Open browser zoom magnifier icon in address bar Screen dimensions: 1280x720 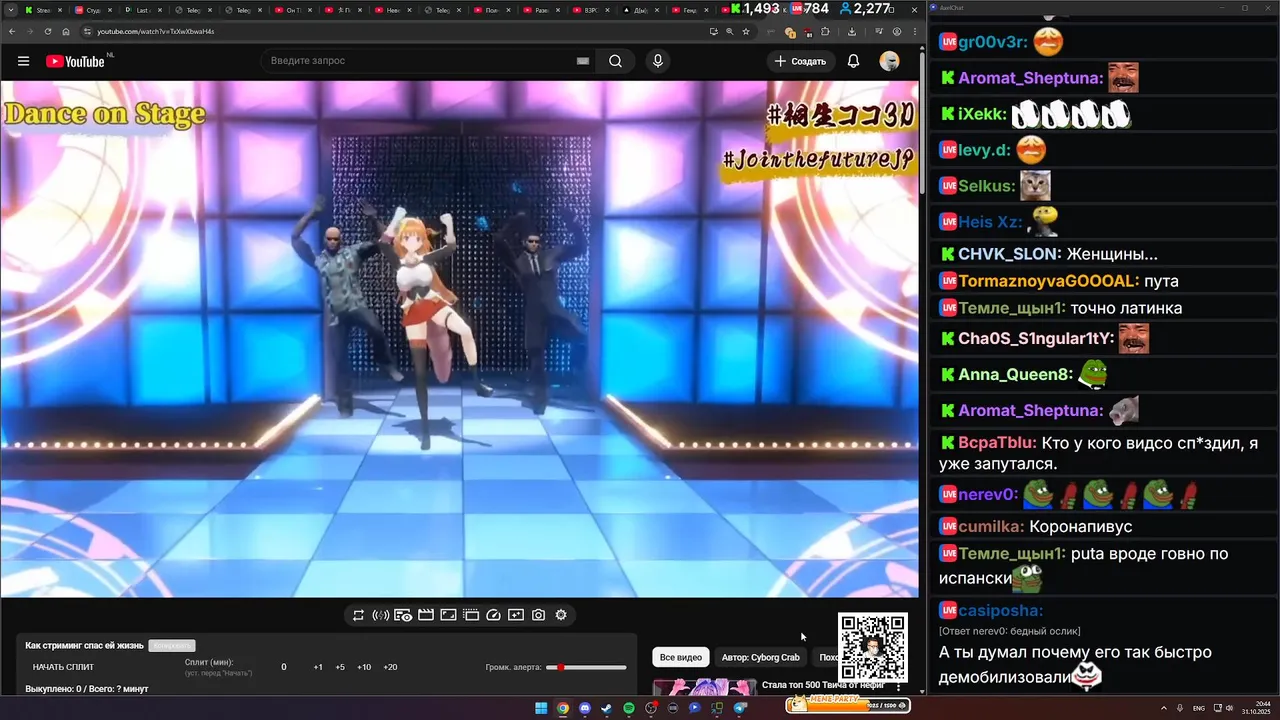coord(730,31)
